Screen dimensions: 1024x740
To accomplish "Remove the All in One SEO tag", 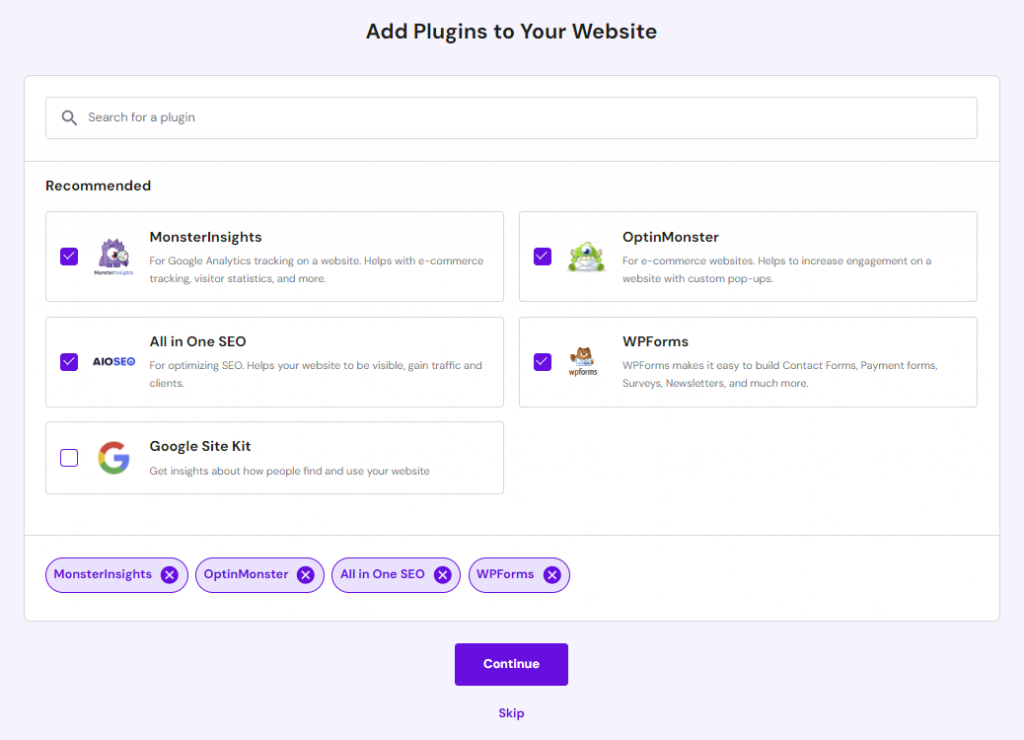I will [x=441, y=575].
